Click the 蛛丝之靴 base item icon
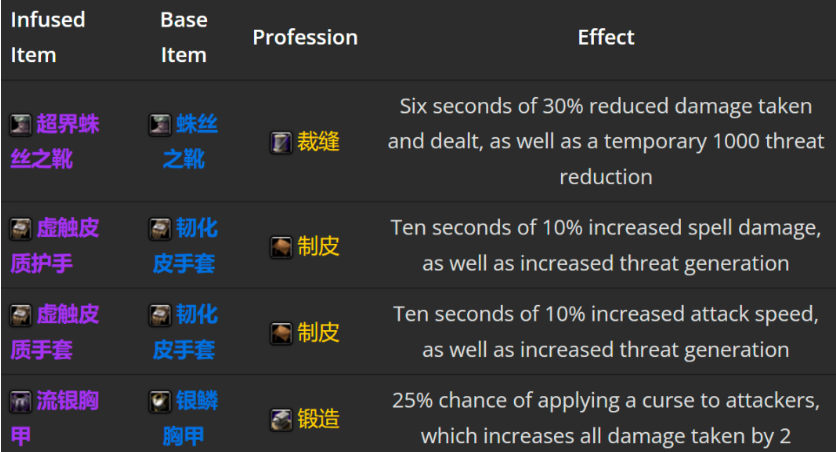Image resolution: width=836 pixels, height=452 pixels. coord(160,125)
